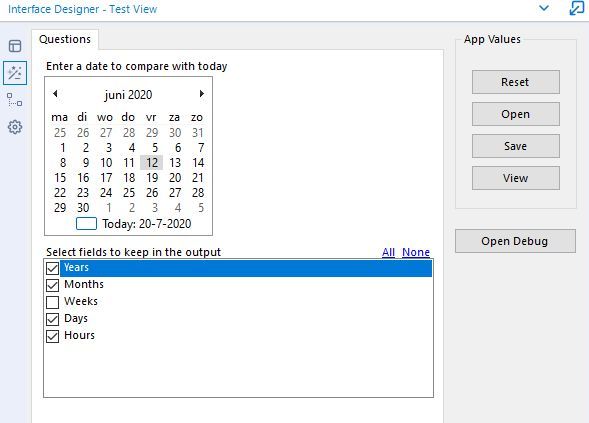Toggle the Years checkbox
The image size is (589, 423).
click(53, 268)
